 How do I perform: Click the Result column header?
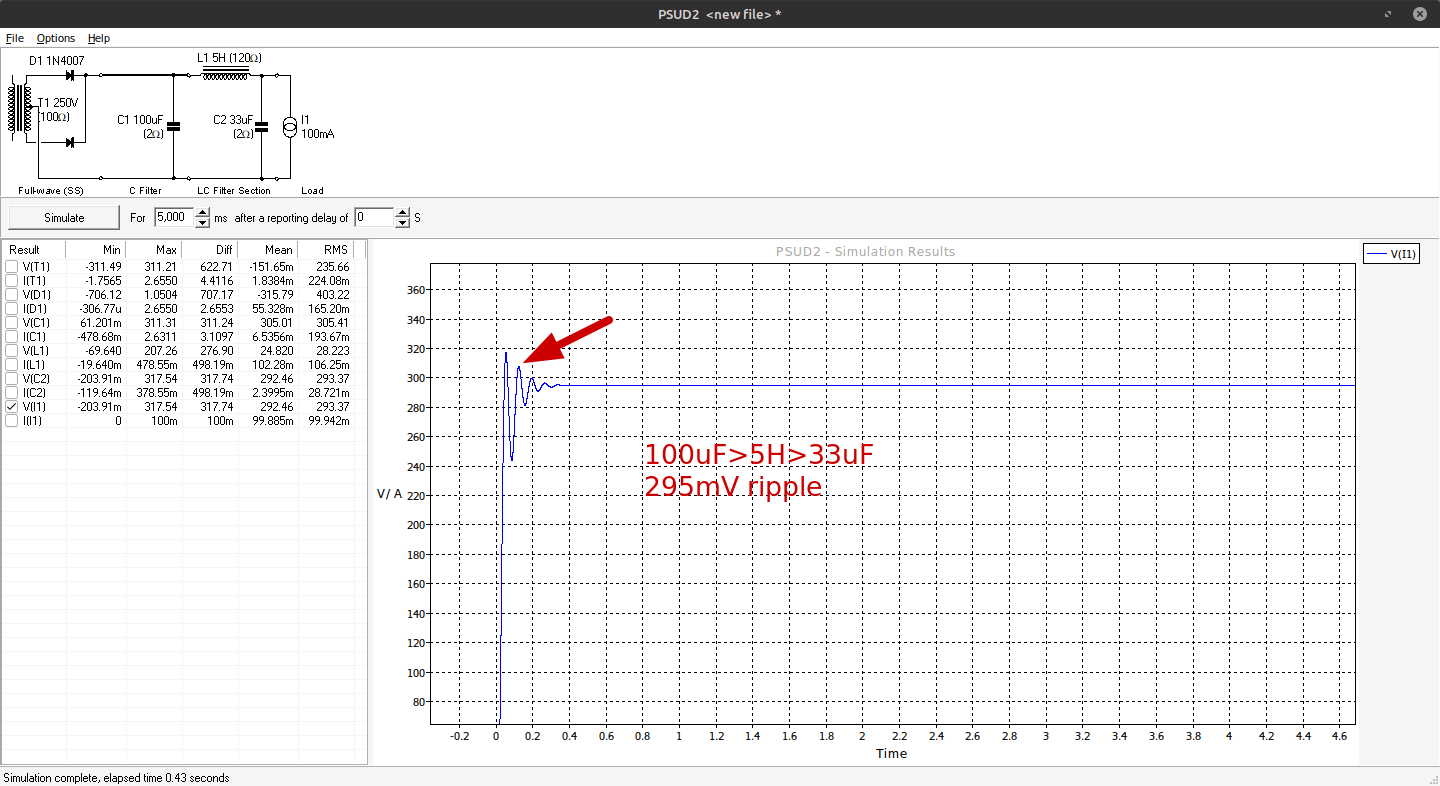click(x=34, y=250)
